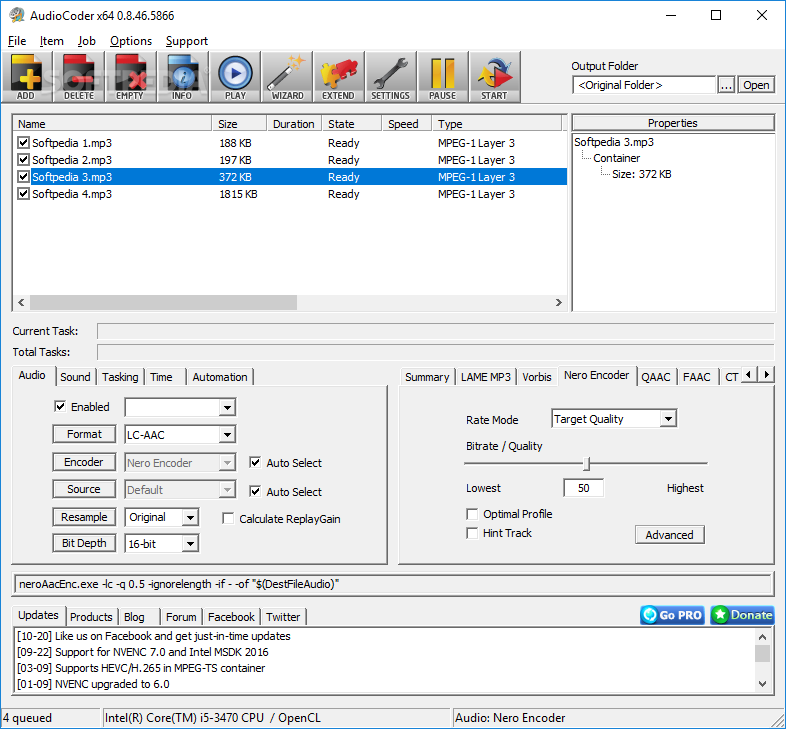Click the Encoder button
The width and height of the screenshot is (786, 729).
click(84, 462)
